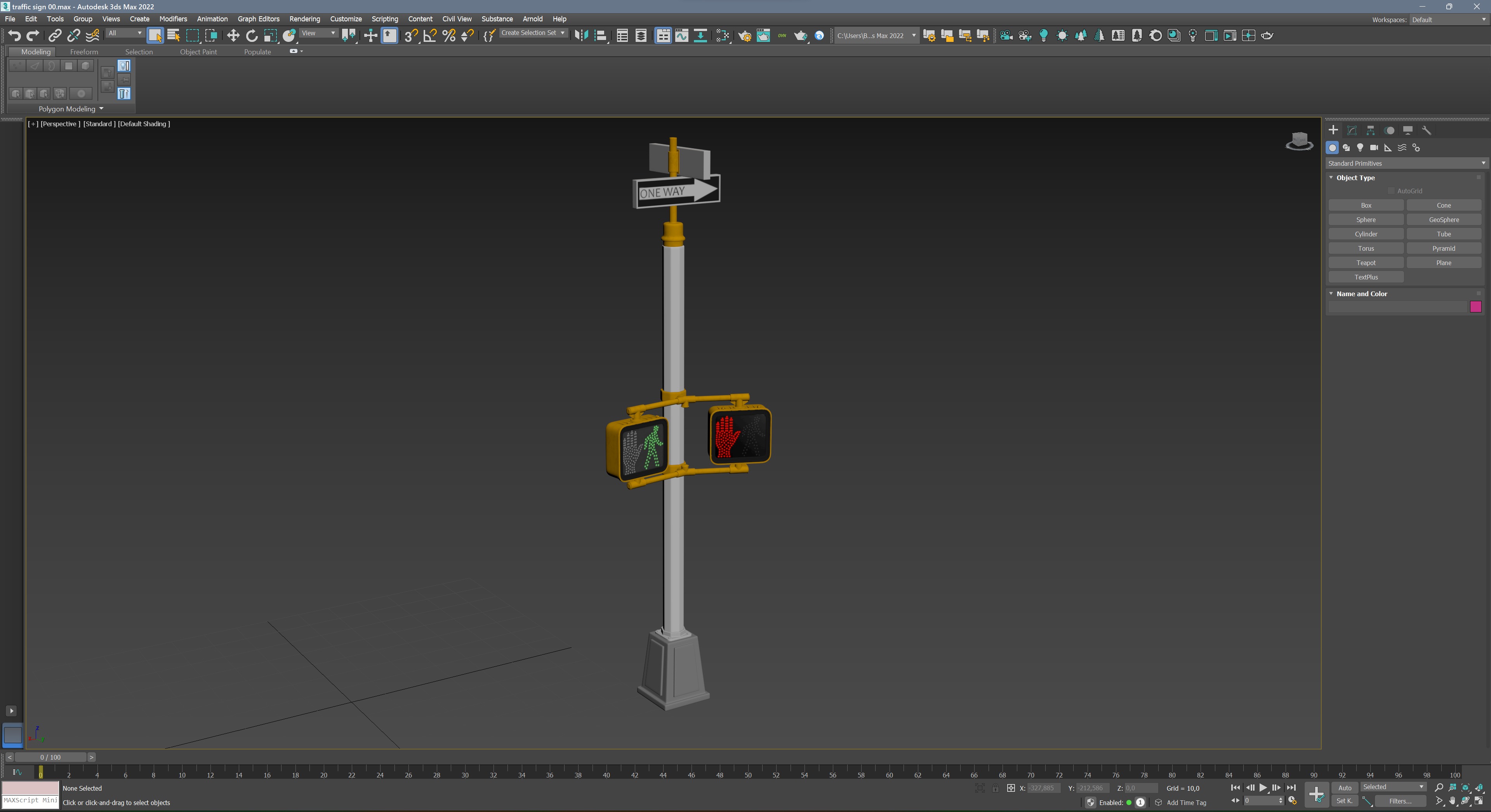Viewport: 1491px width, 812px height.
Task: Toggle Auto Key animation mode
Action: [x=1345, y=788]
